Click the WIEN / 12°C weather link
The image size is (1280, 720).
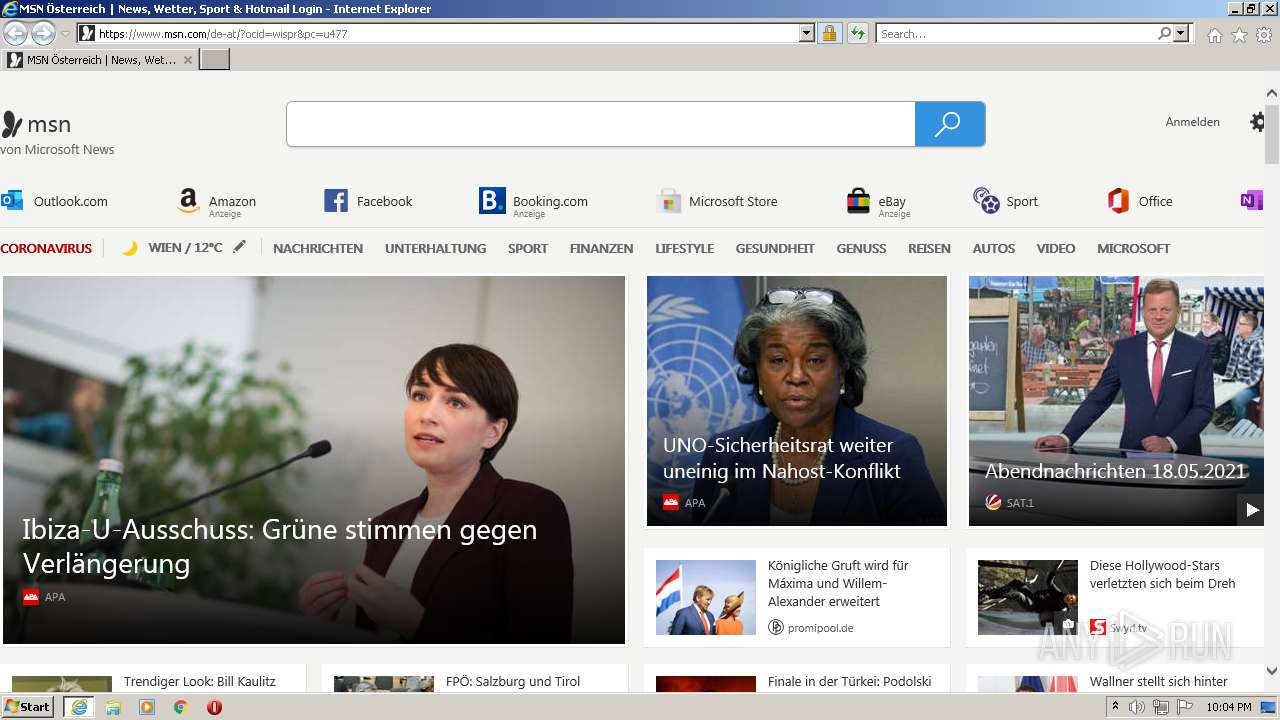[x=185, y=248]
